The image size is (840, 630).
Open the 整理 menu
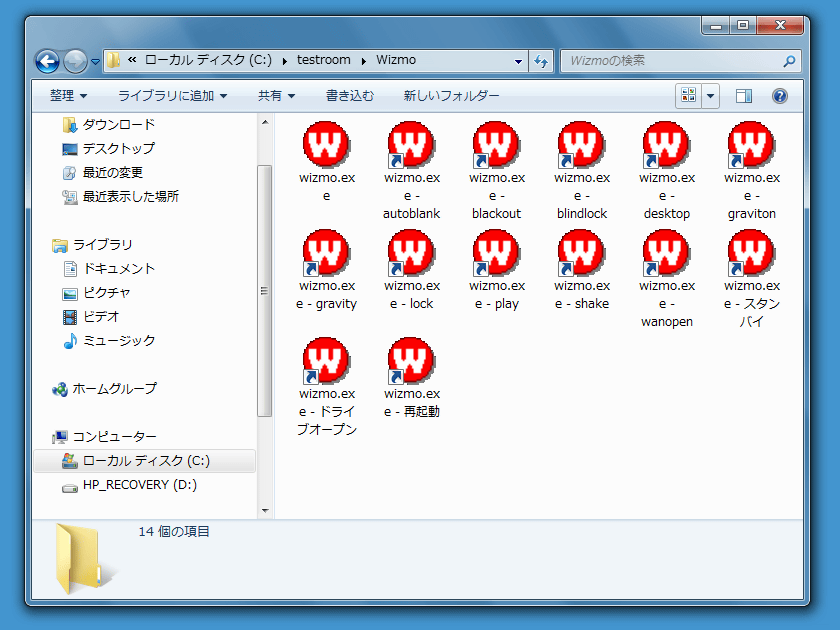pos(68,96)
